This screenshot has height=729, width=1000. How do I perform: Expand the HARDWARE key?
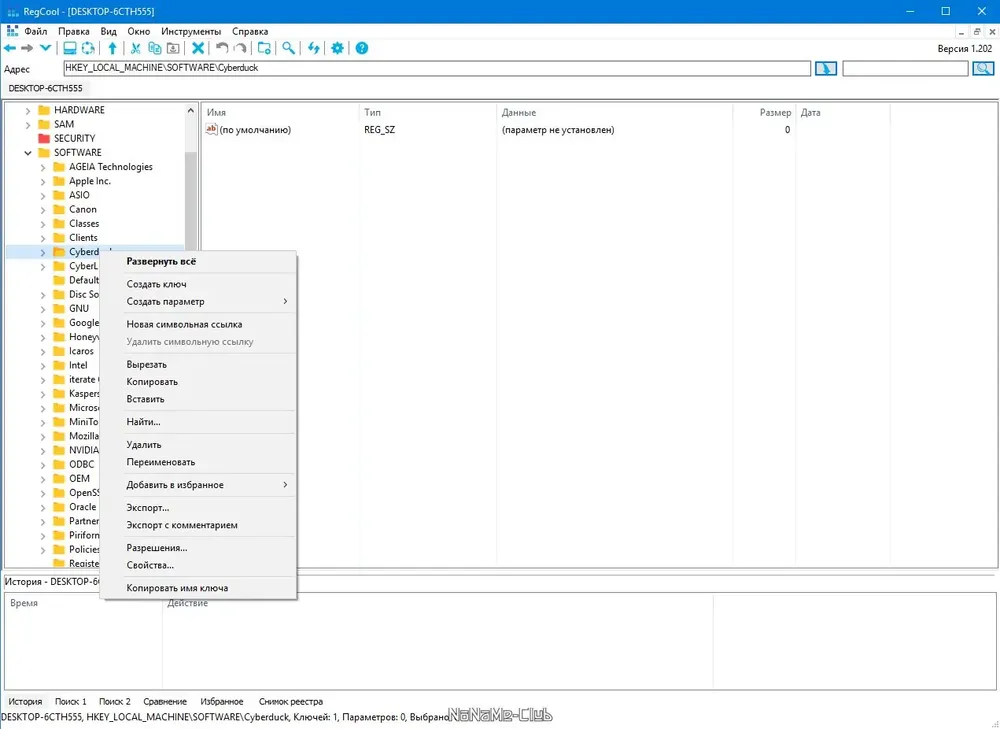point(27,110)
